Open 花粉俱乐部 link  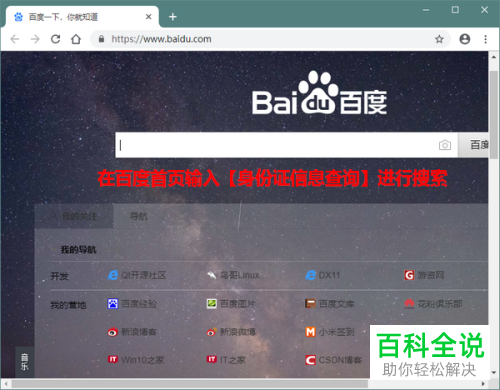(x=433, y=304)
